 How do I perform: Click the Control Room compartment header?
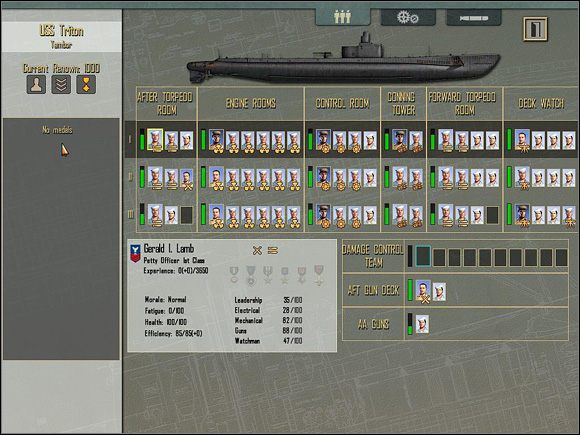342,103
